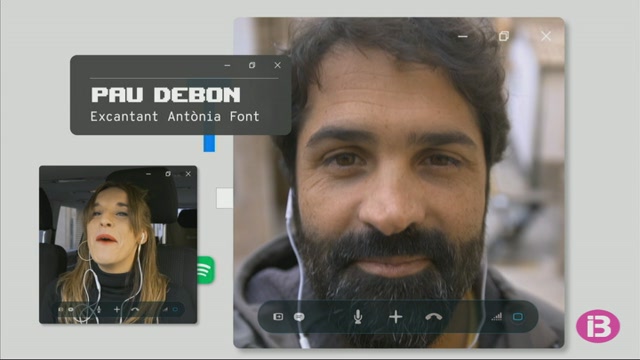Click the "Excantant Antònia Font" caption
The height and width of the screenshot is (360, 640).
[175, 117]
